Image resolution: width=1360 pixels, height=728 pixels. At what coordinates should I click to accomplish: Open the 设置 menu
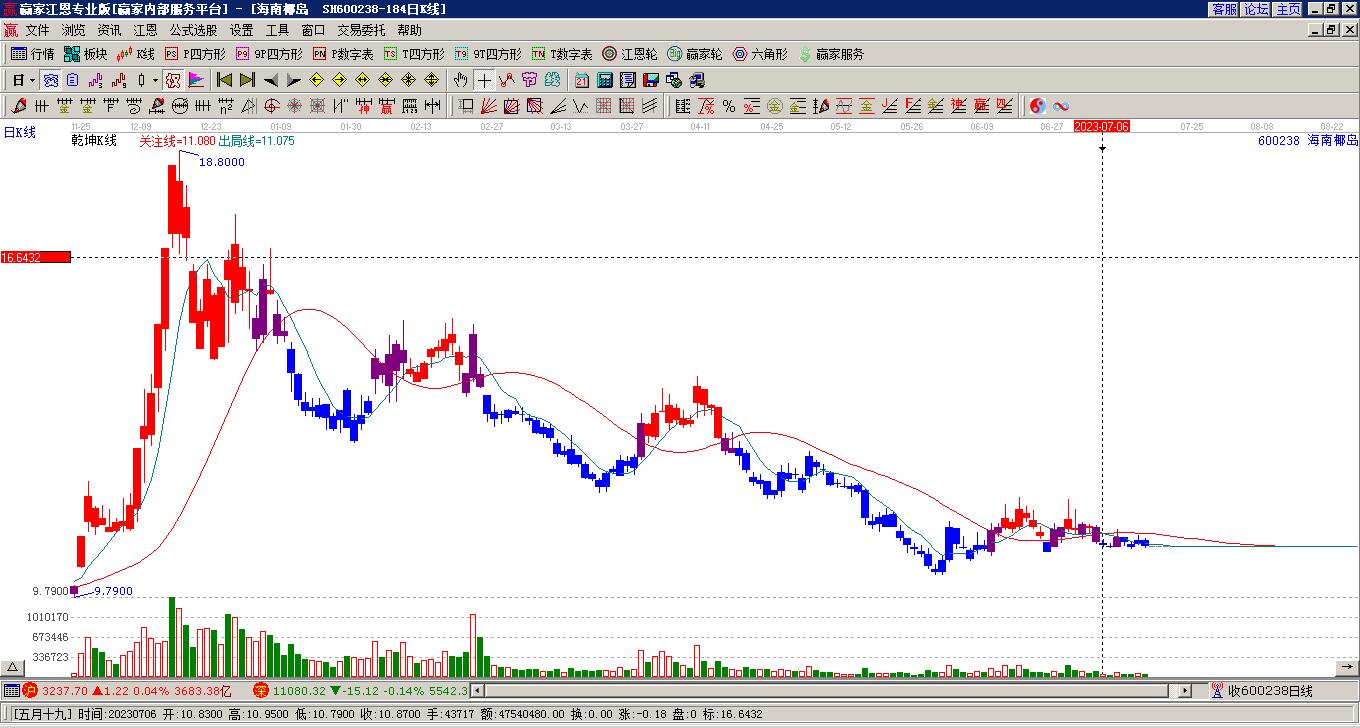coord(241,31)
